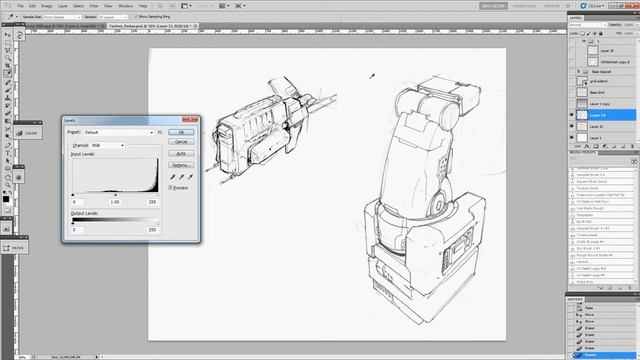This screenshot has width=640, height=360.
Task: Select the Zoom tool in toolbox
Action: [x=7, y=185]
